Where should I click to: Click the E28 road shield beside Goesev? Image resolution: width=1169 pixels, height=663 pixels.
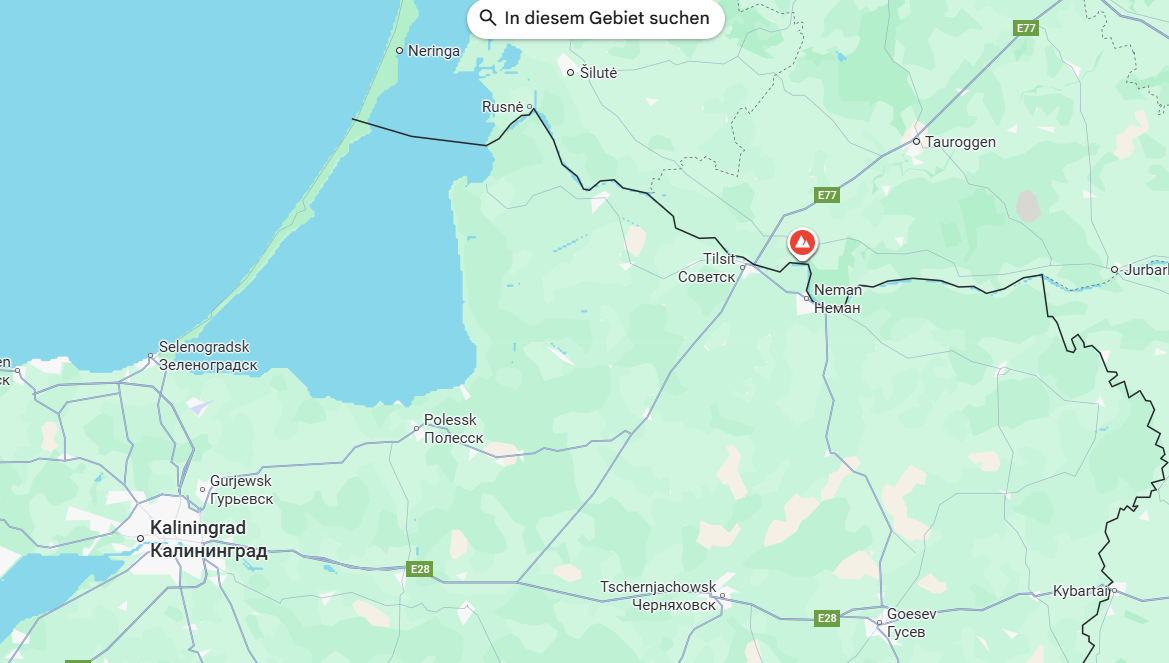coord(827,618)
